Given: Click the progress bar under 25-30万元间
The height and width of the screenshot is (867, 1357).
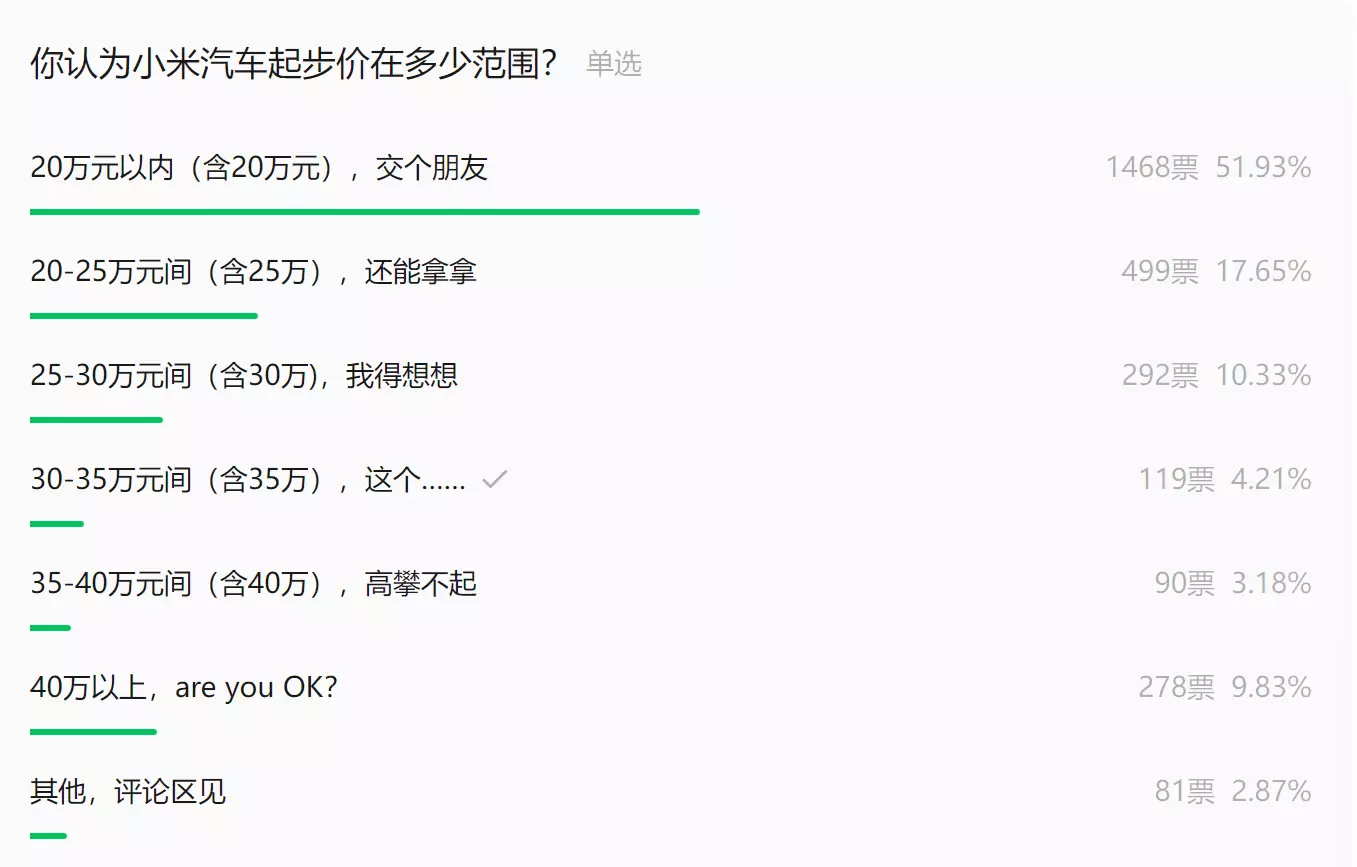Looking at the screenshot, I should click(96, 420).
